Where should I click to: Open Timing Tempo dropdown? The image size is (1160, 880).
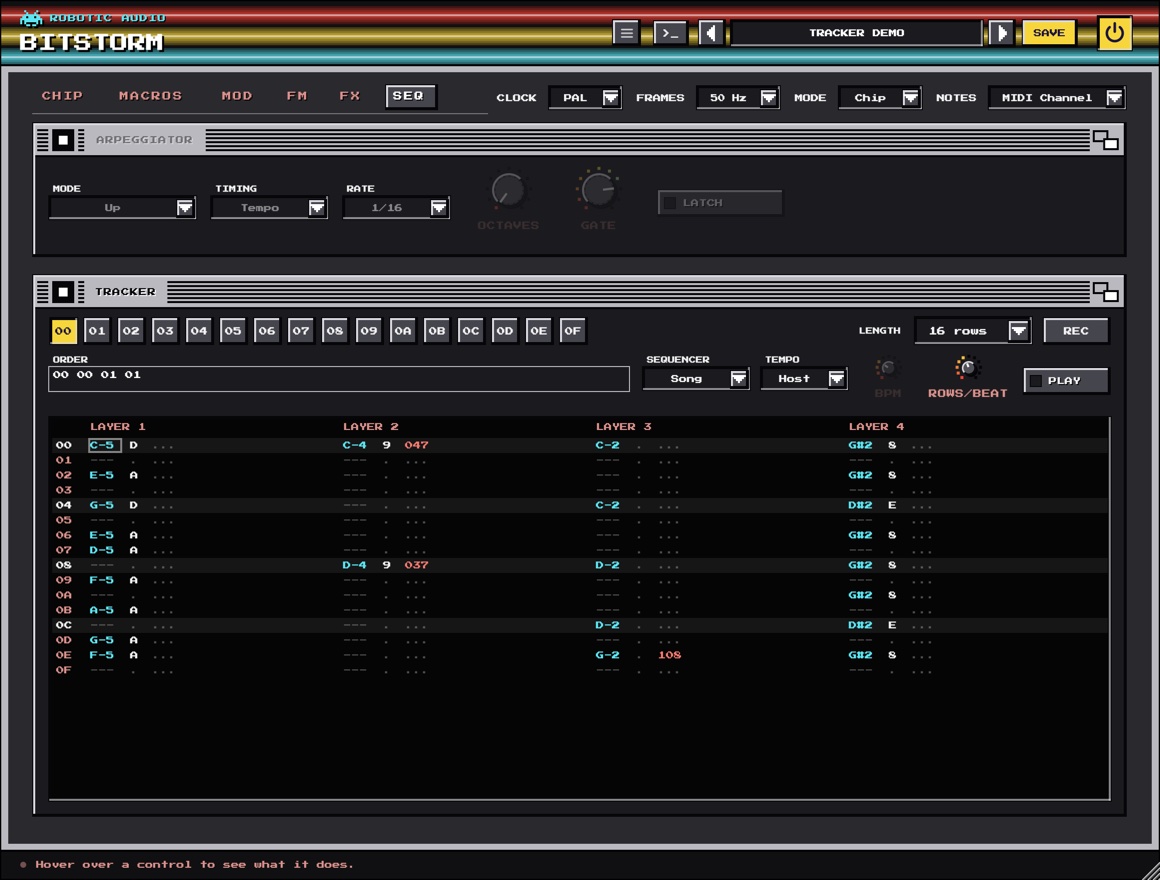269,208
